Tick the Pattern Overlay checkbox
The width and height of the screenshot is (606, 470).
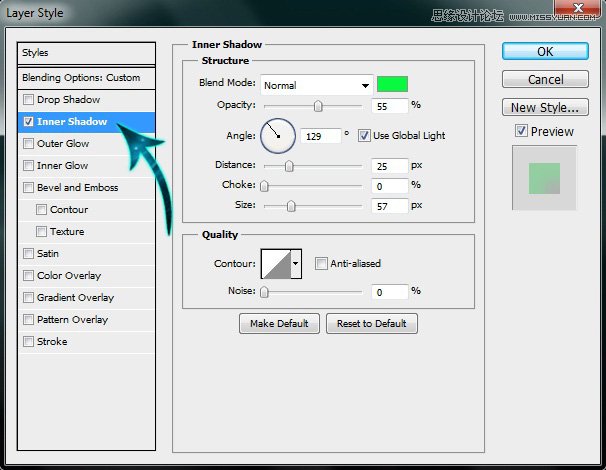[x=28, y=320]
